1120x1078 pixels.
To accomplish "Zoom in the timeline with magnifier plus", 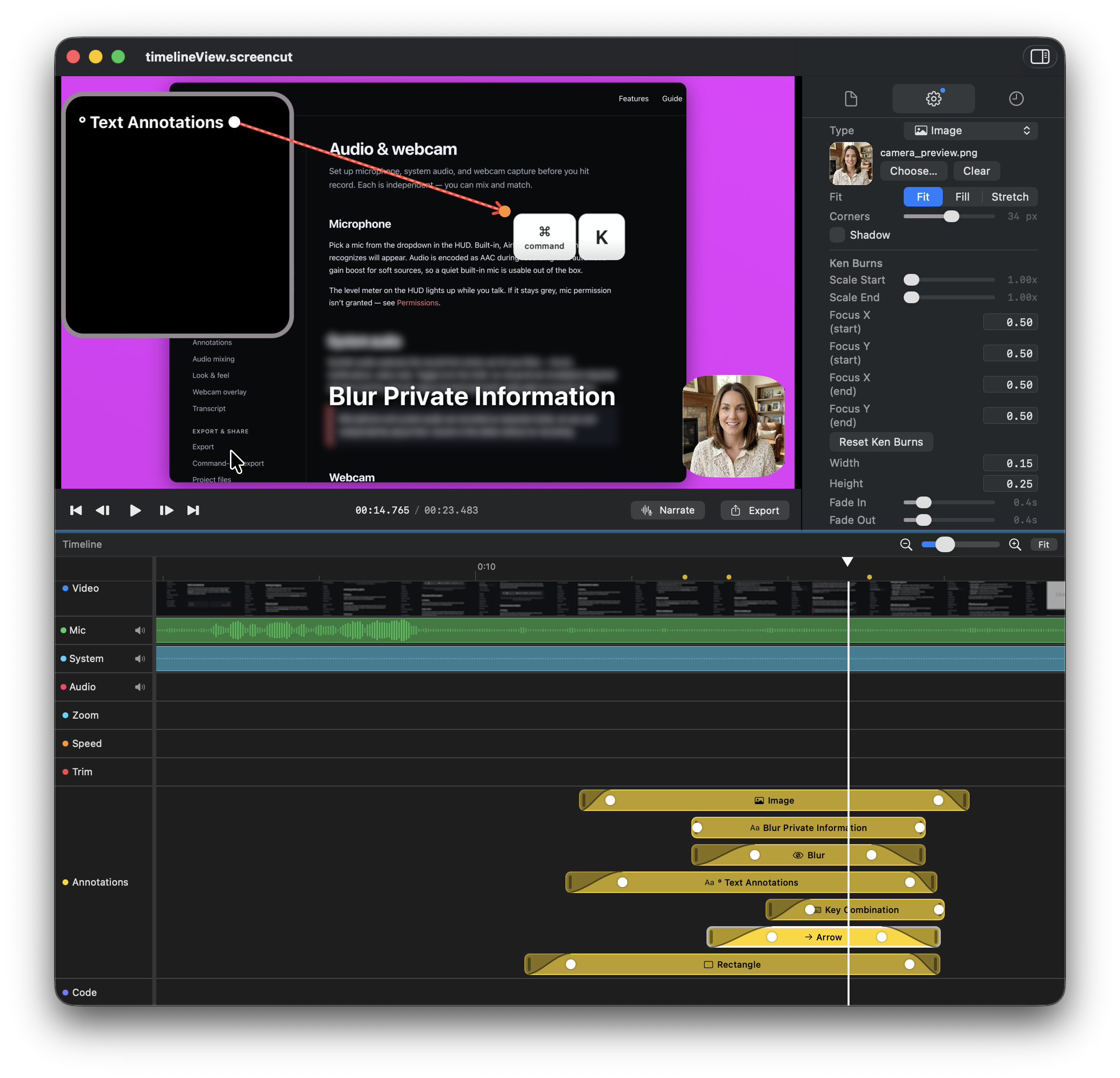I will click(1015, 544).
